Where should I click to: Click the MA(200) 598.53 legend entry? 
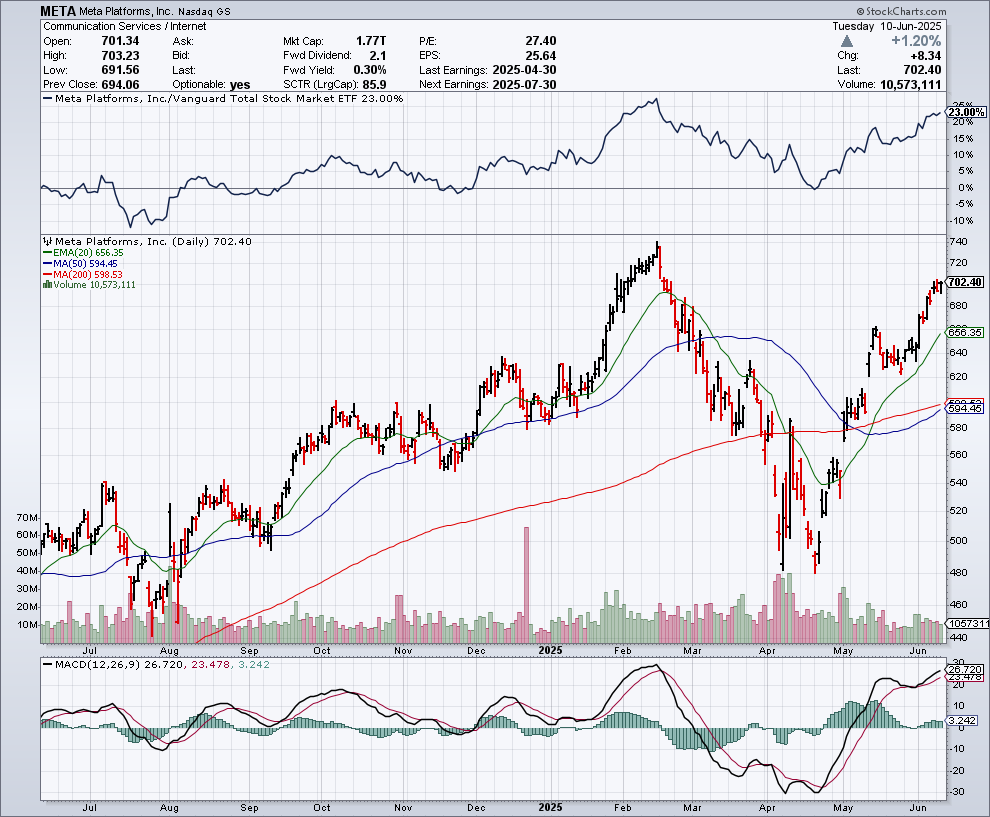(x=83, y=275)
